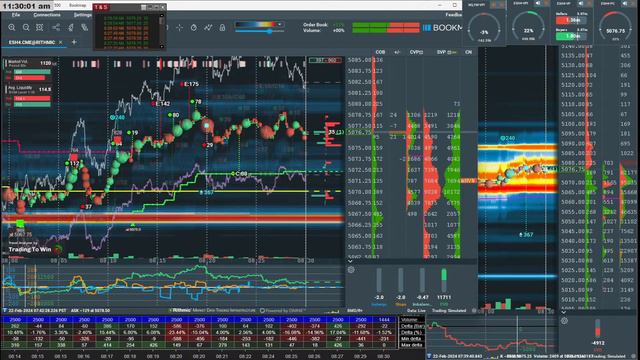Image resolution: width=640 pixels, height=360 pixels.
Task: Select the Min delta row label
Action: (411, 339)
